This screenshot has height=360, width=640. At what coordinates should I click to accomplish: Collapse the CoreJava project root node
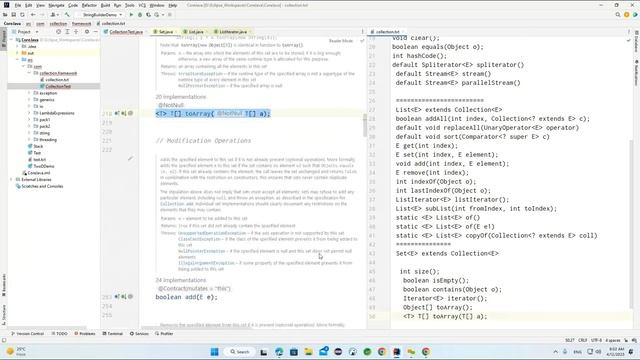click(x=11, y=40)
